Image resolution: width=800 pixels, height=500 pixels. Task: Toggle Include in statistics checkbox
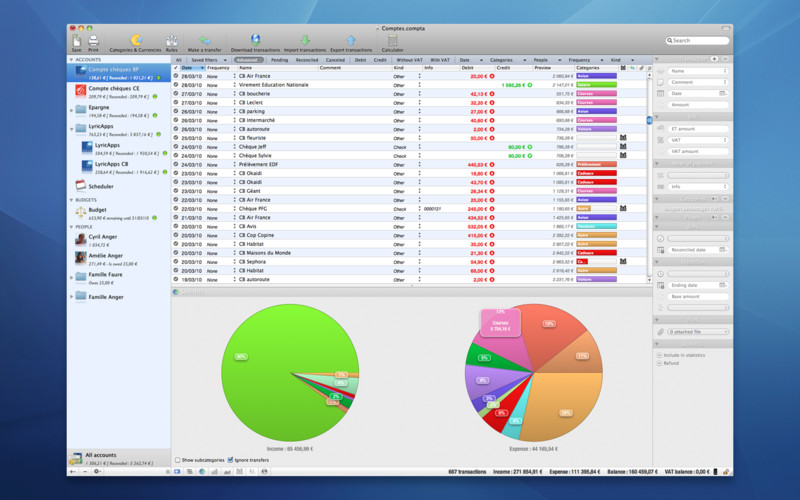click(659, 355)
